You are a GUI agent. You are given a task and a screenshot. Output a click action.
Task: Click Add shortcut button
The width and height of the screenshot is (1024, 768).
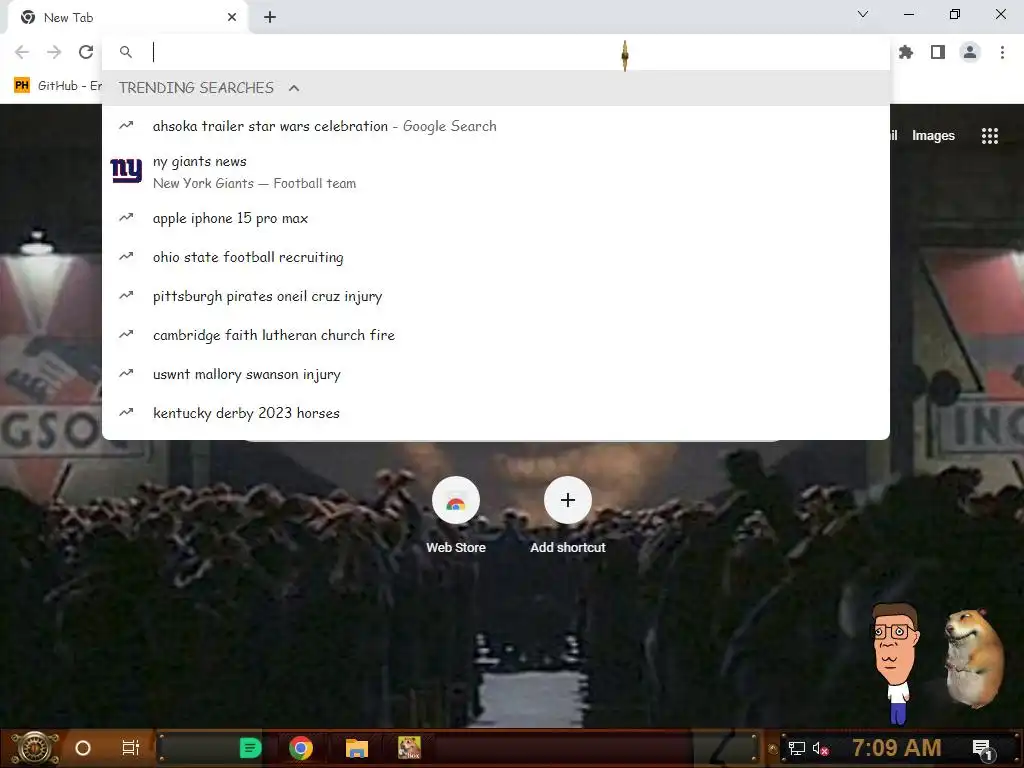pyautogui.click(x=568, y=515)
